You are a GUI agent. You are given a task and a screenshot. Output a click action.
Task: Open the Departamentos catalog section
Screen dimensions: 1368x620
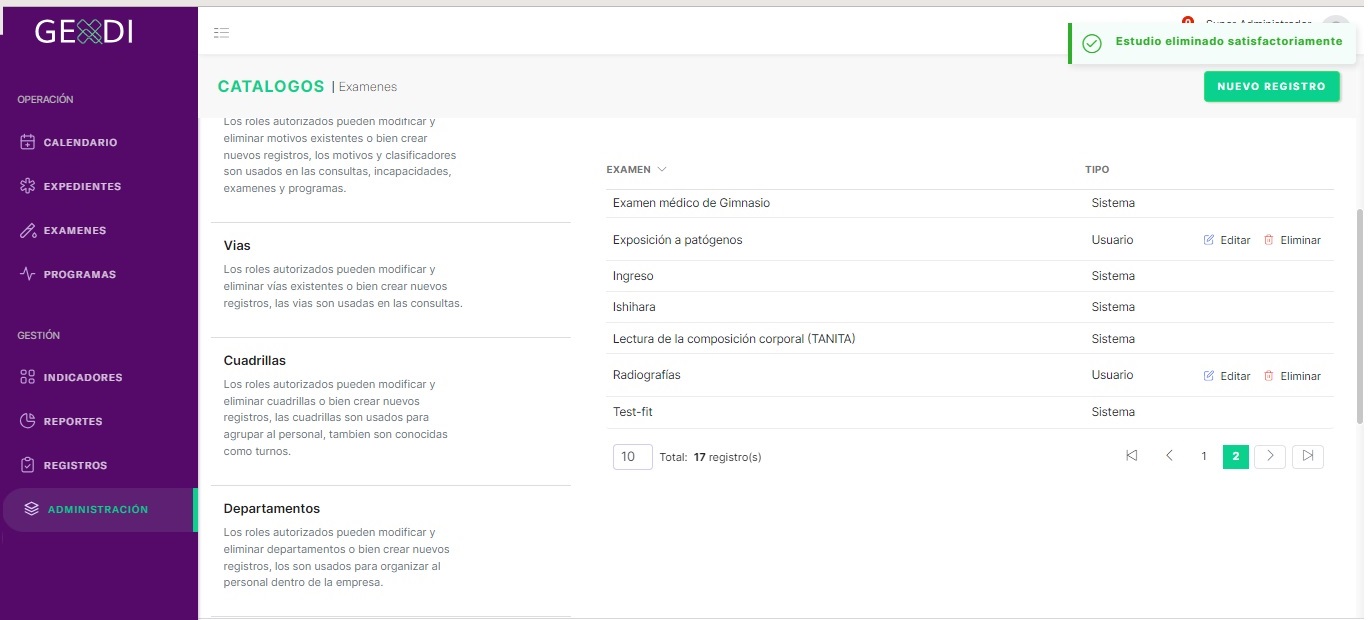(391, 550)
